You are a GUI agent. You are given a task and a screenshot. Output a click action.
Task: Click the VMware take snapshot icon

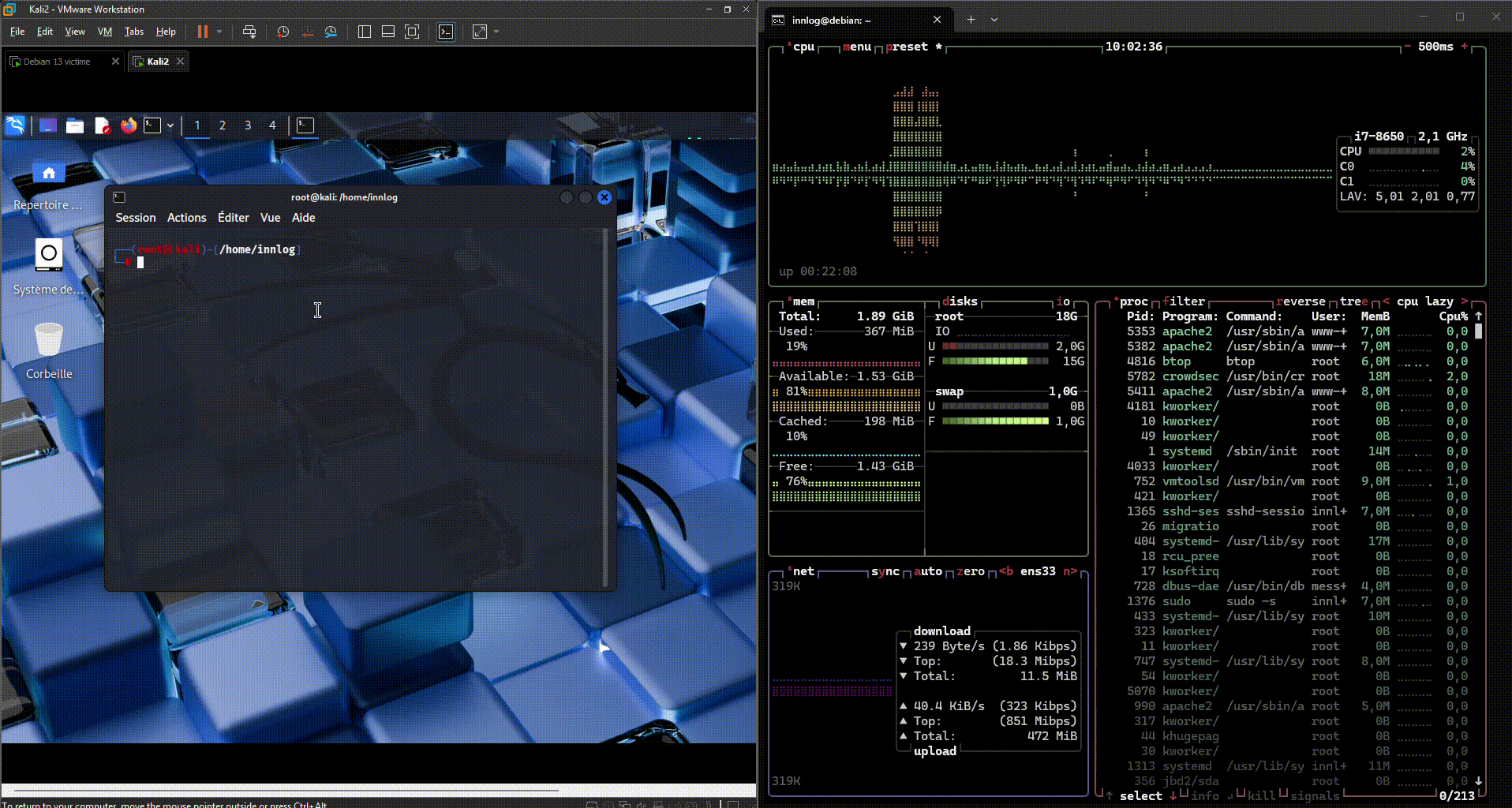pyautogui.click(x=283, y=32)
